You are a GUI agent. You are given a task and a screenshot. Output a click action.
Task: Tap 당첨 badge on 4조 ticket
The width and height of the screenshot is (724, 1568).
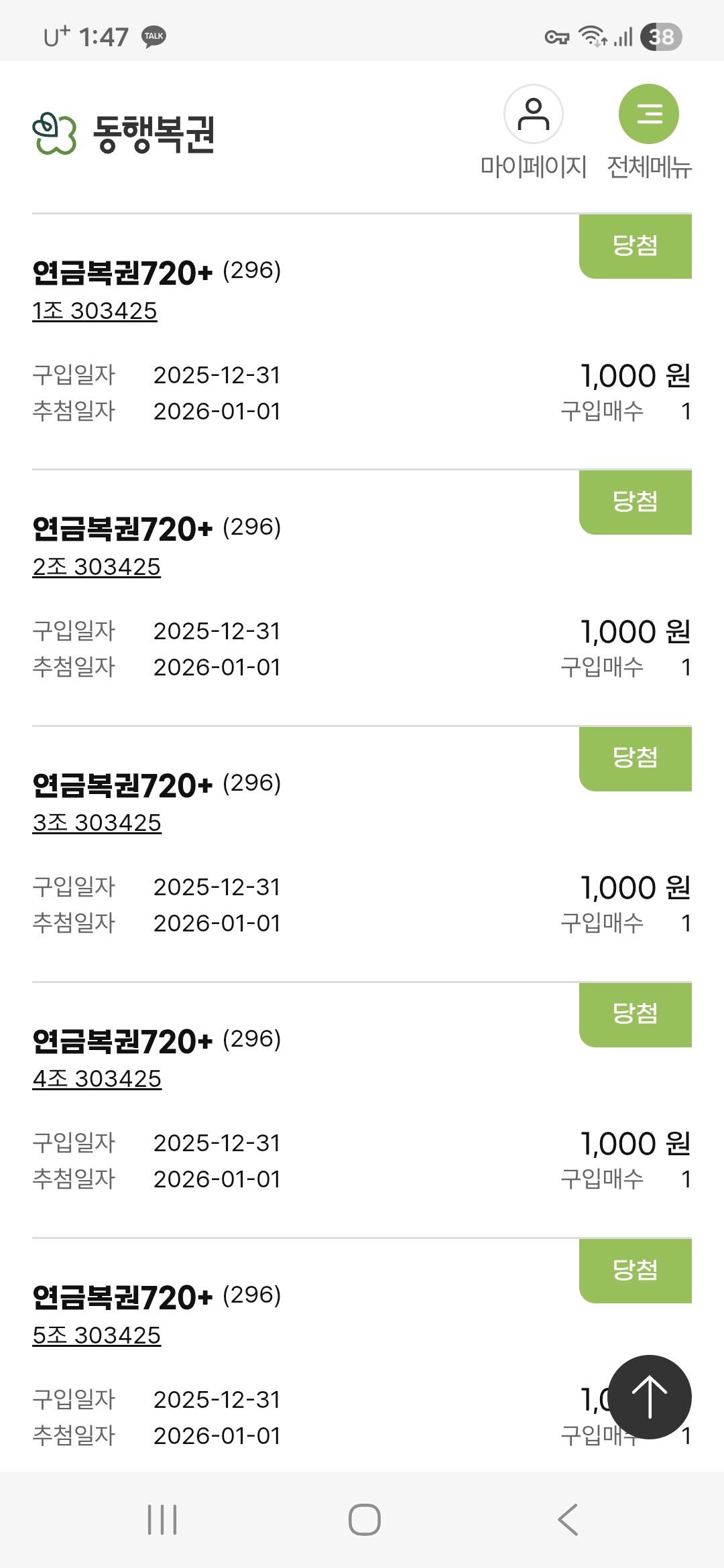[x=635, y=1015]
